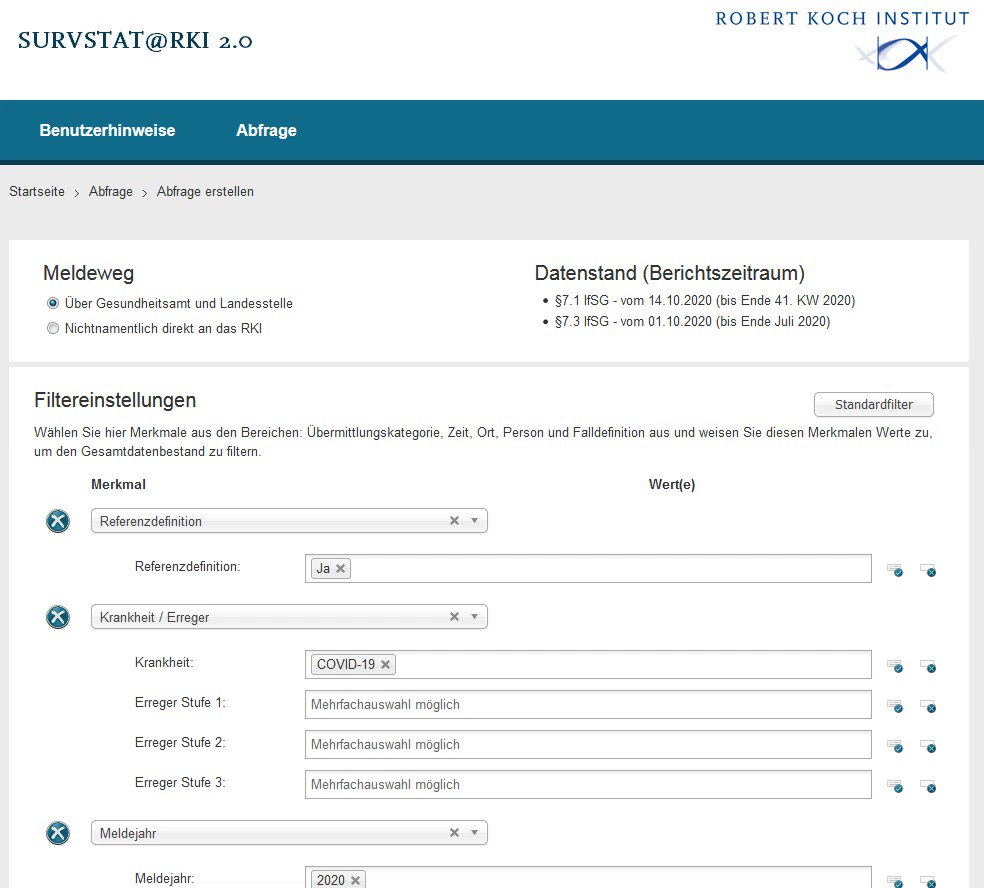Screen dimensions: 984x888
Task: Select all values icon for Erreger Stufe 2
Action: click(x=895, y=746)
